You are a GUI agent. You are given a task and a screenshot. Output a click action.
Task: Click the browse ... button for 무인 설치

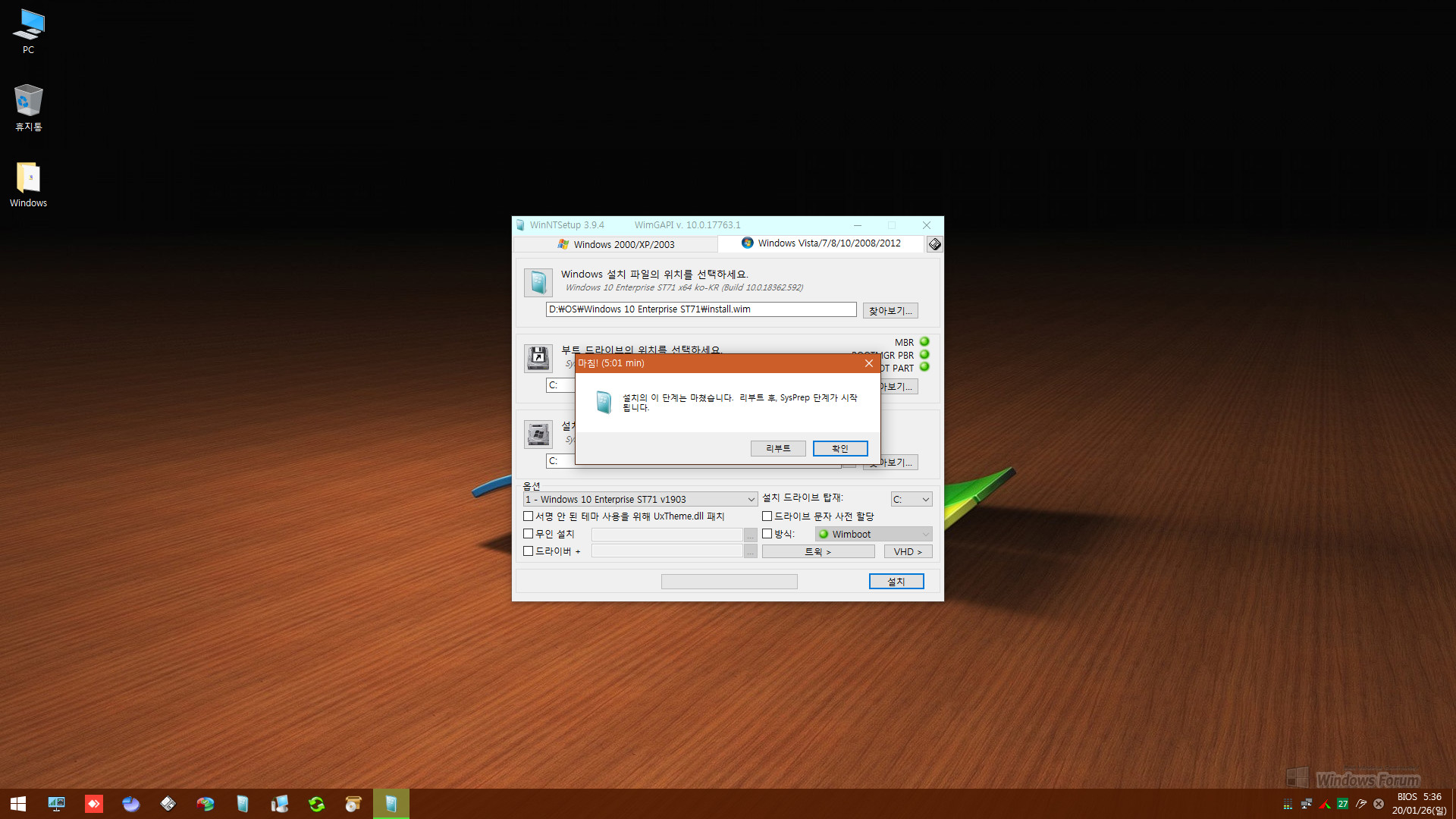[x=750, y=535]
